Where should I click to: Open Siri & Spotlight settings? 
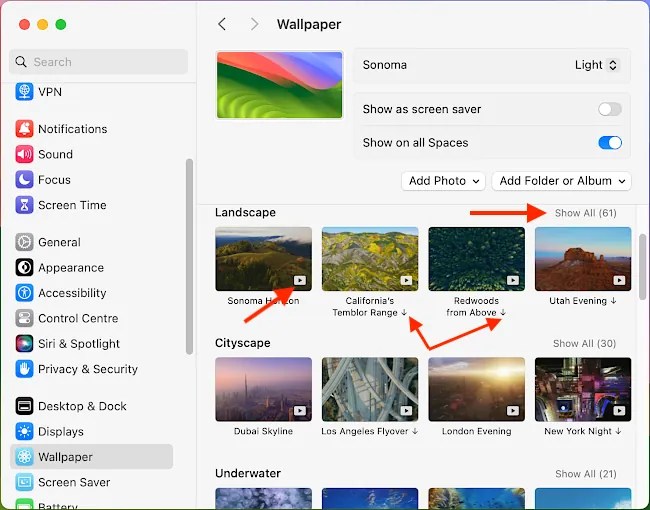91,343
